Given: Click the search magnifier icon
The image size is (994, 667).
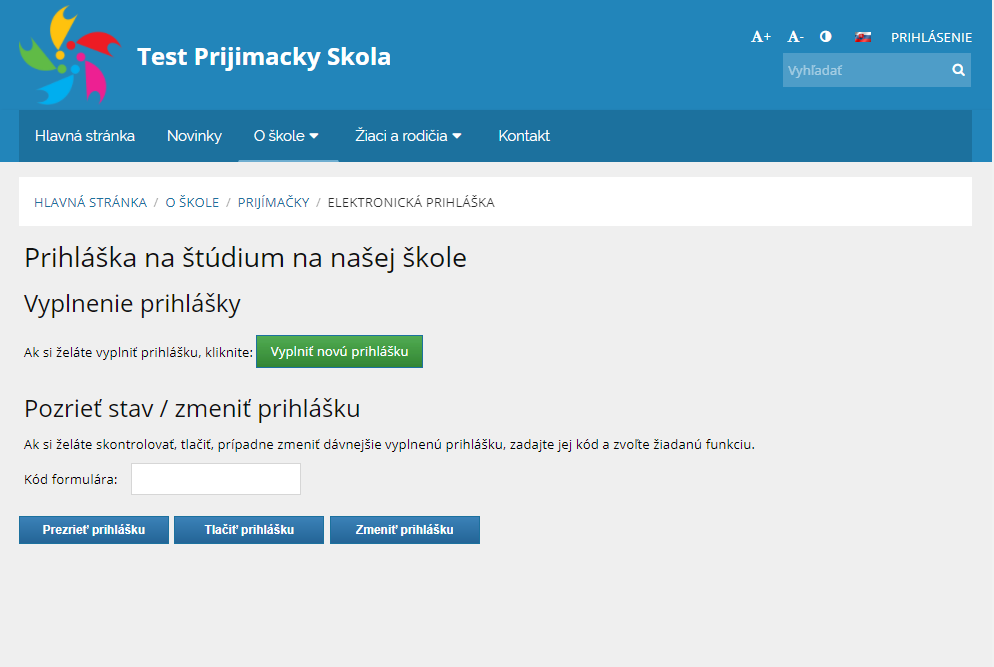Looking at the screenshot, I should [958, 70].
